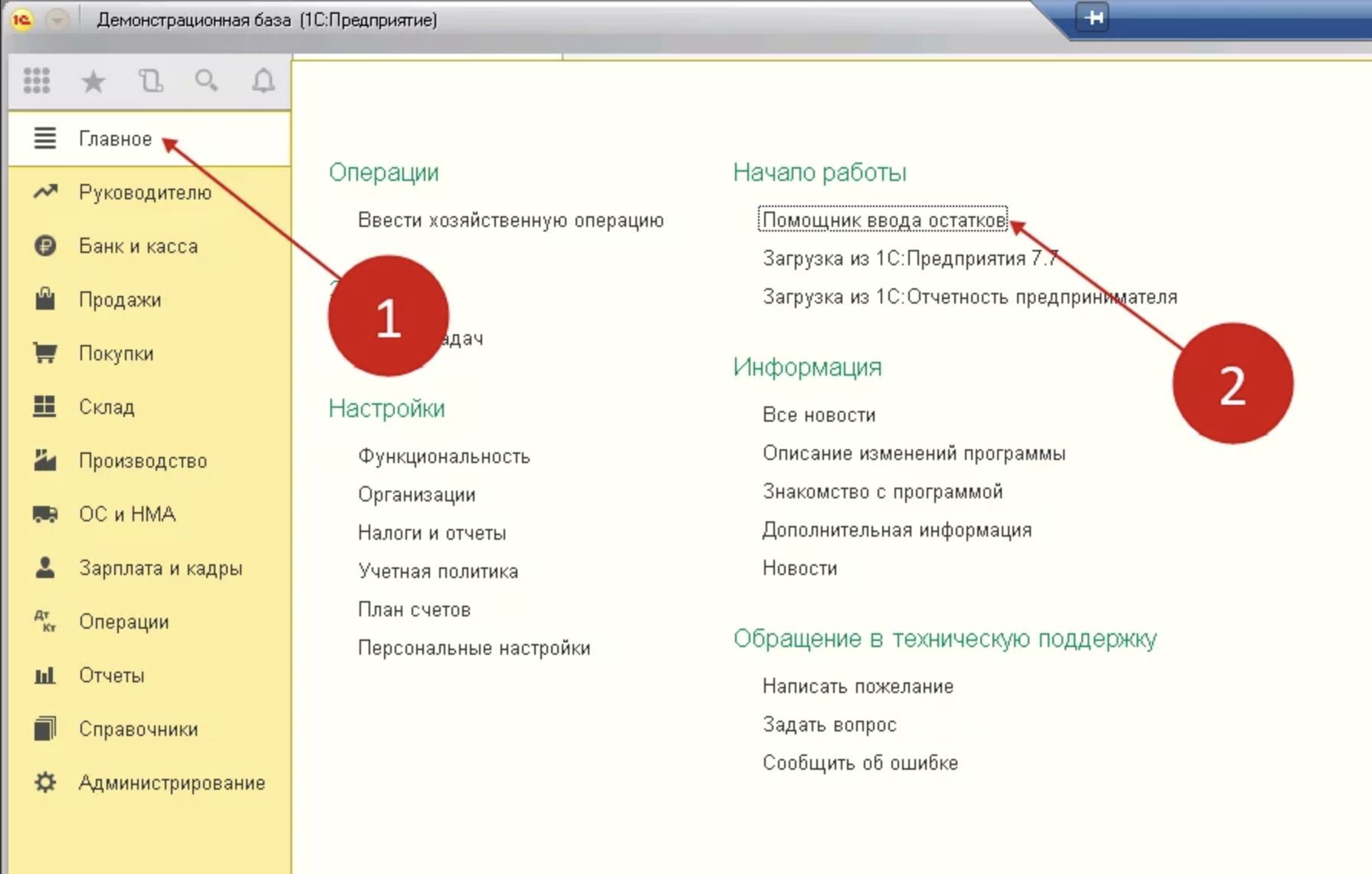Image resolution: width=1372 pixels, height=874 pixels.
Task: Click the search magnifier icon
Action: pos(206,80)
